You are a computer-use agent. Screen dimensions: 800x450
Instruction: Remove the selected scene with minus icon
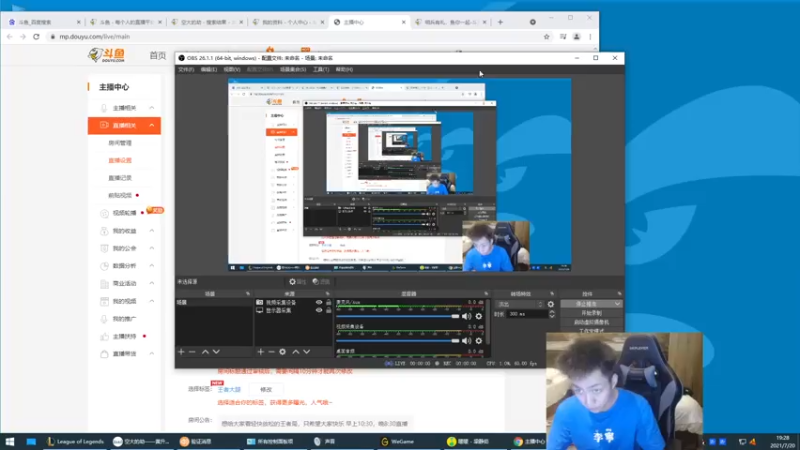(192, 352)
